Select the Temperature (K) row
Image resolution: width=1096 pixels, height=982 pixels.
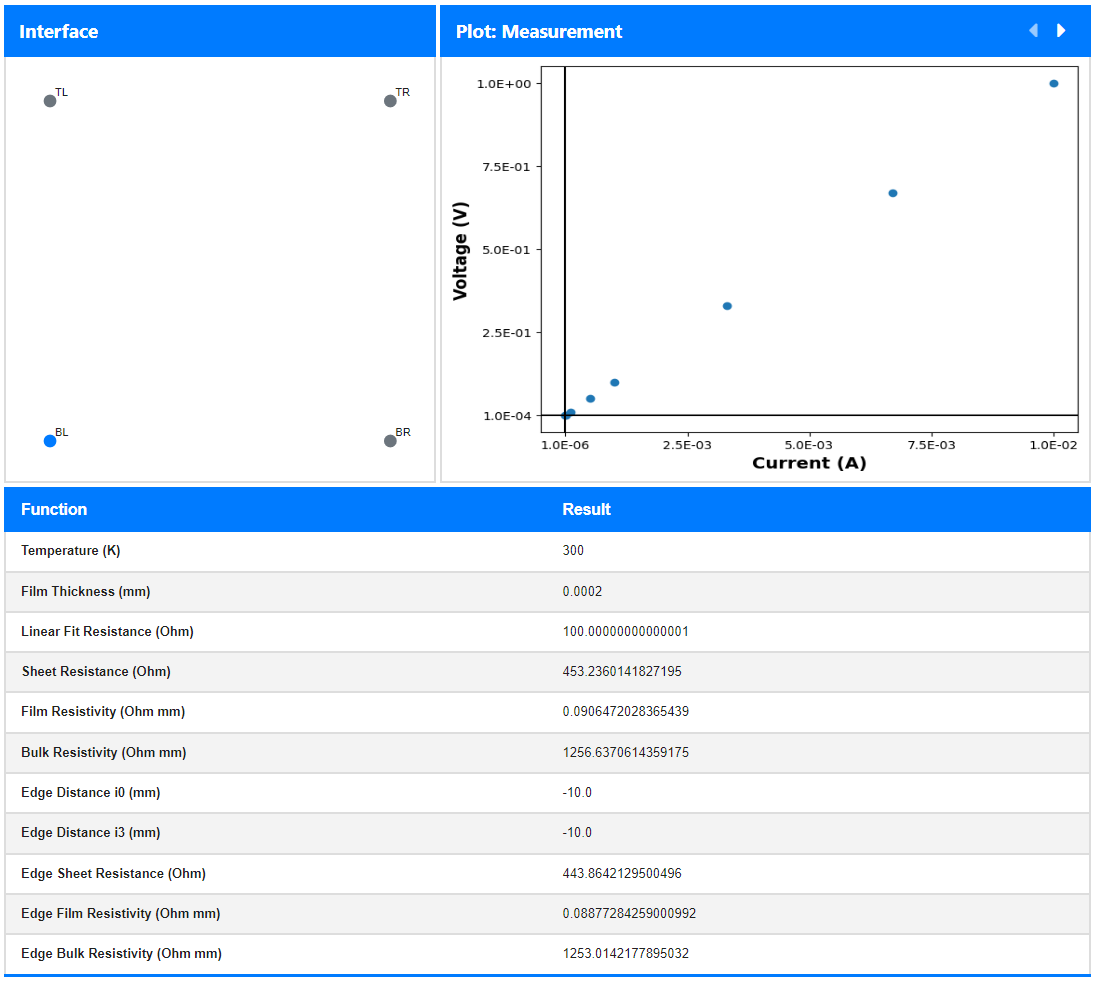click(x=547, y=551)
